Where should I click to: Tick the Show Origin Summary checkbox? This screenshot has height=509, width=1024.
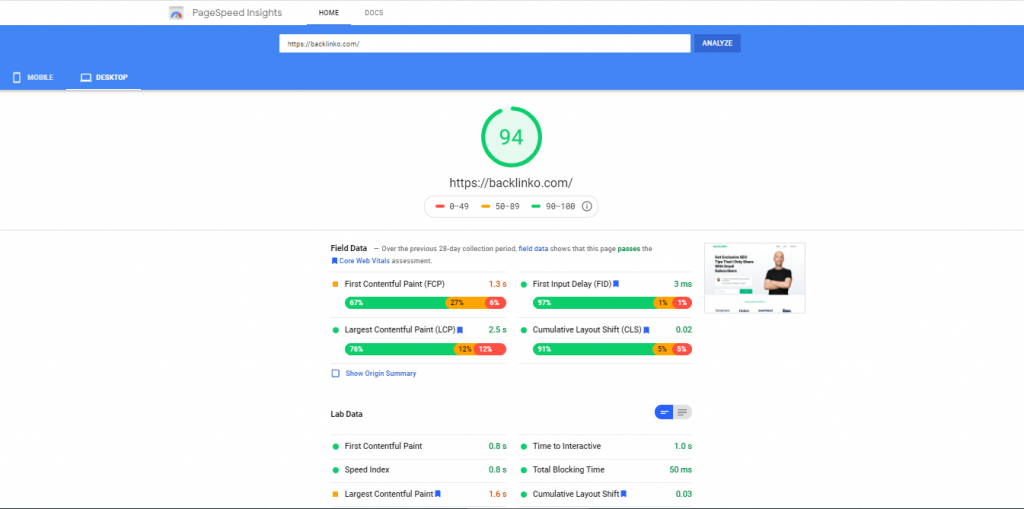click(x=336, y=374)
